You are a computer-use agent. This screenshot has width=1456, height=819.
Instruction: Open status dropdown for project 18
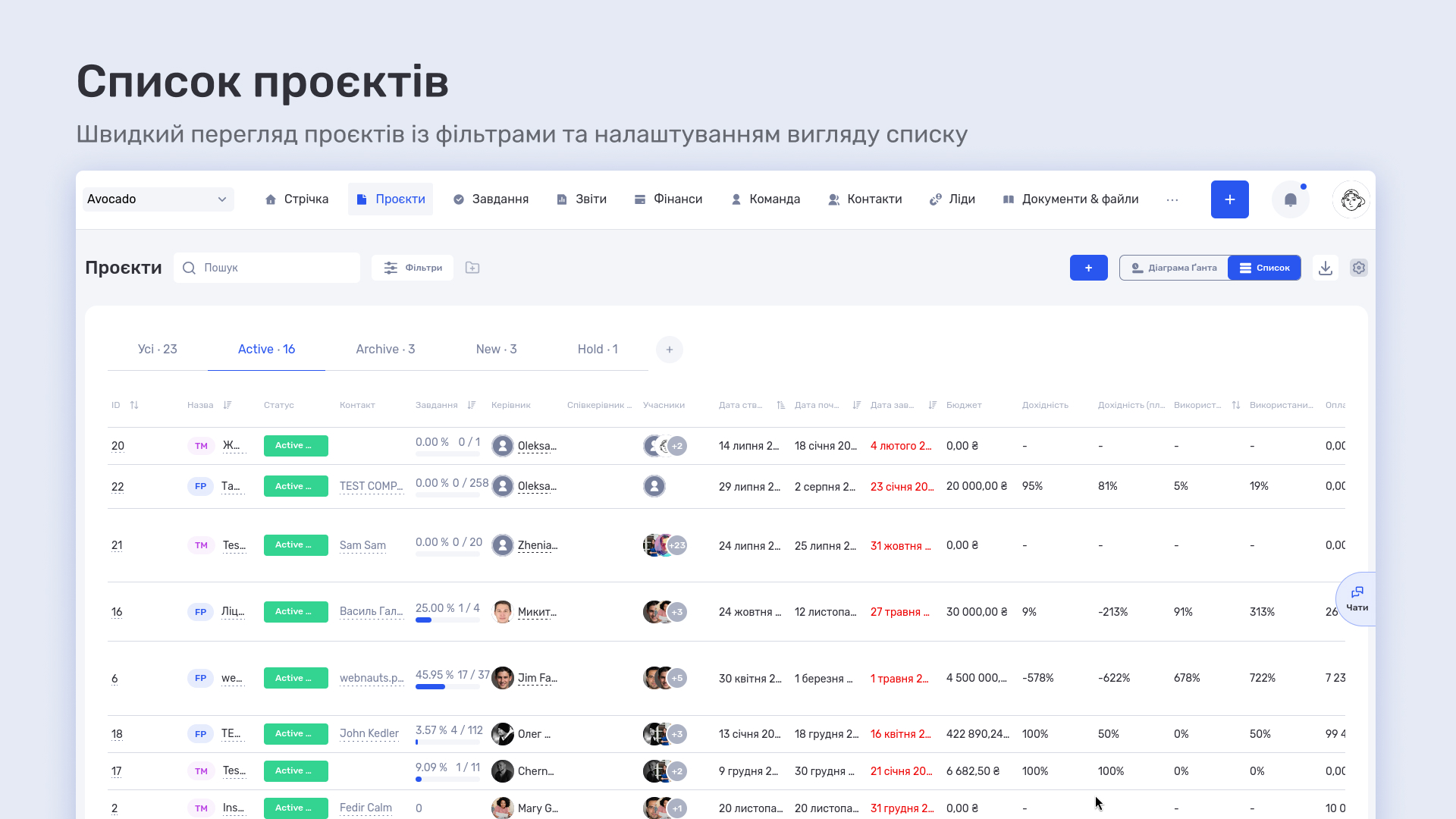(x=296, y=734)
